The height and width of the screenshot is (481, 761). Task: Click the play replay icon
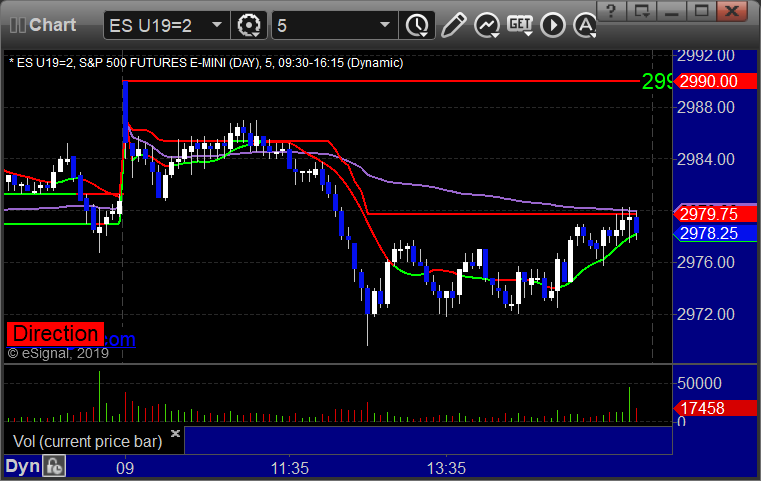(553, 25)
